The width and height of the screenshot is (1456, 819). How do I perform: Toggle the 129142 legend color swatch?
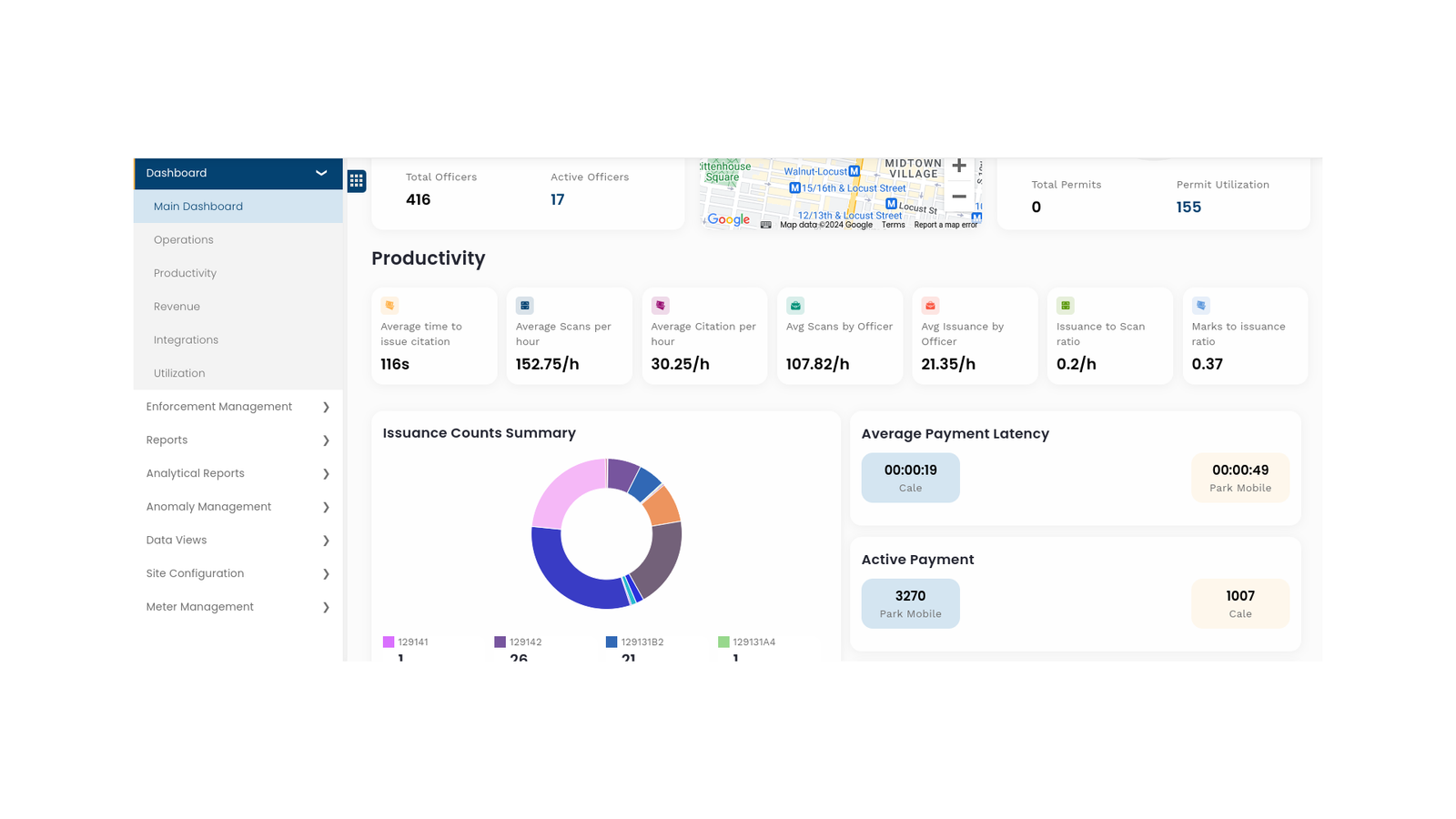point(500,642)
